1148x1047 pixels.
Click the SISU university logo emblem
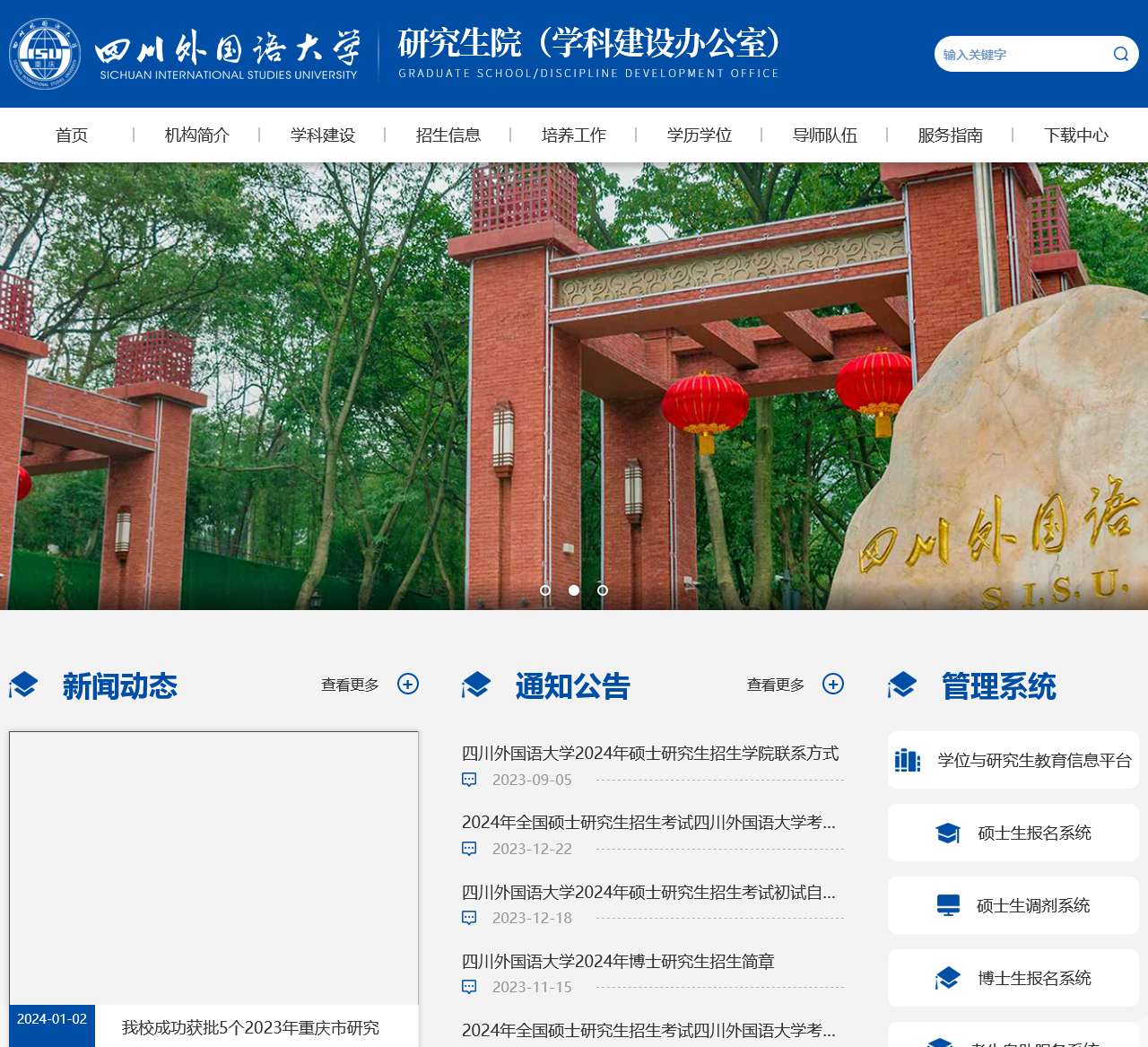tap(45, 54)
